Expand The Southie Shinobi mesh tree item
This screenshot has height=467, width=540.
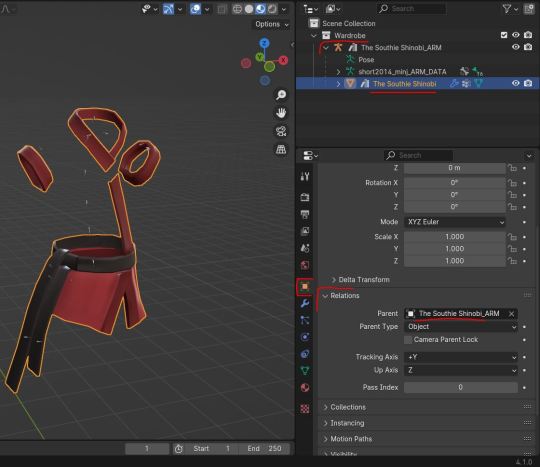[x=338, y=84]
